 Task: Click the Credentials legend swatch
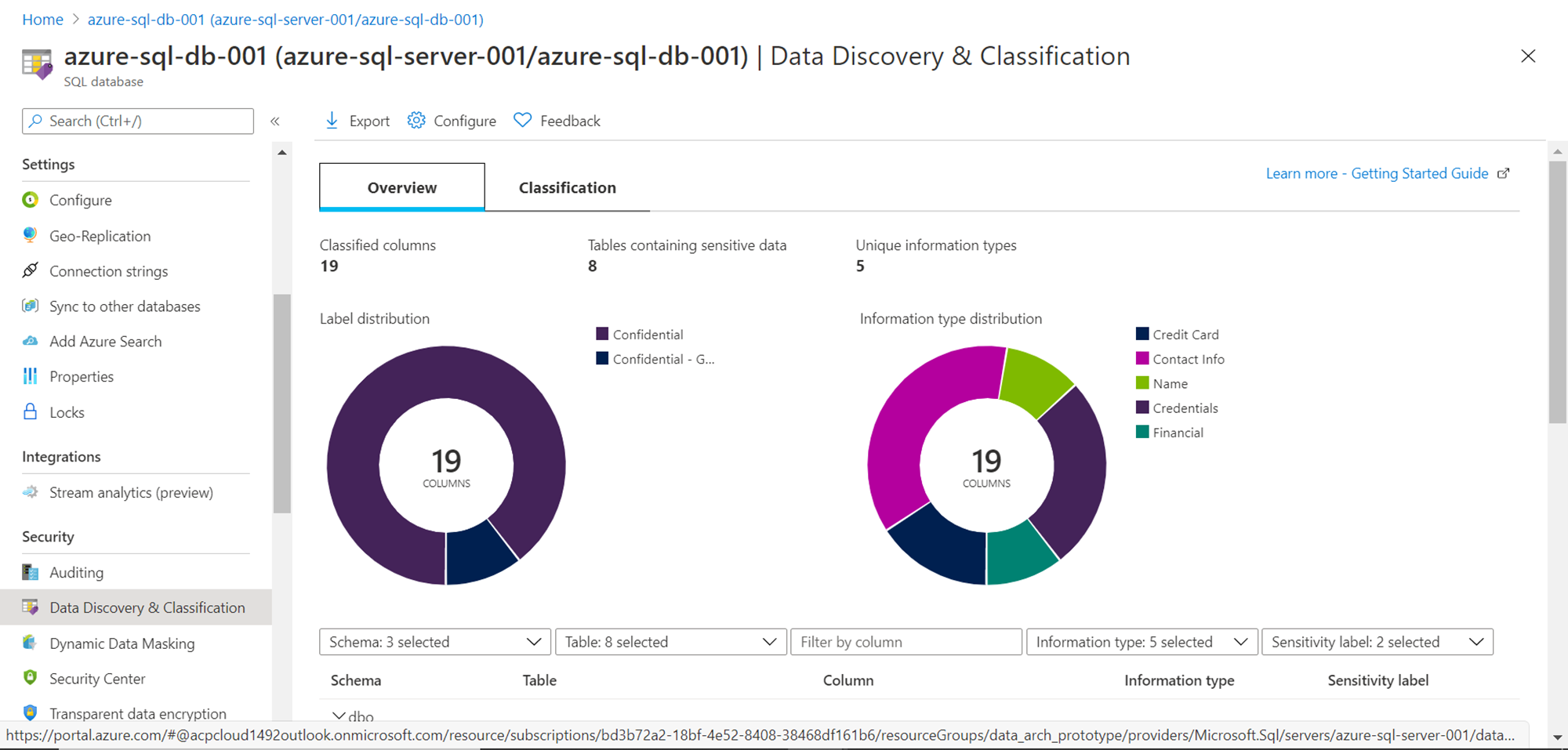(x=1142, y=408)
